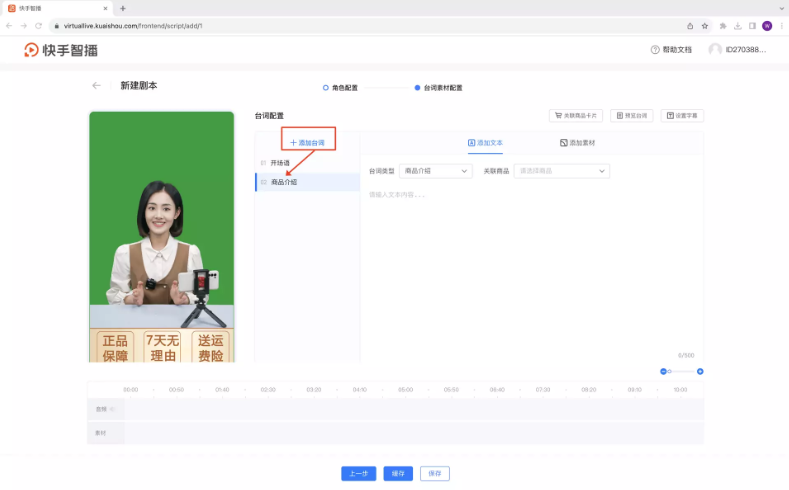The image size is (789, 490).
Task: Switch to the 添加文本 tab
Action: point(485,143)
